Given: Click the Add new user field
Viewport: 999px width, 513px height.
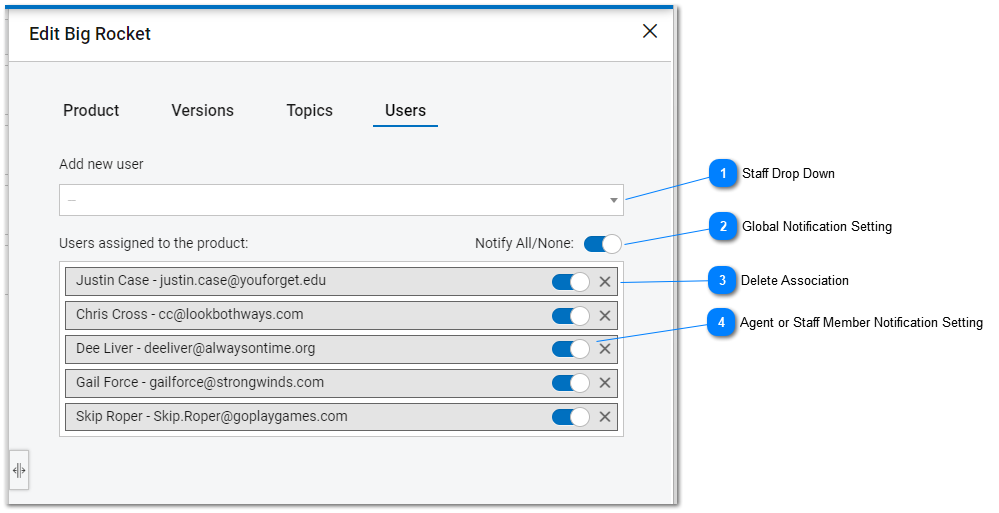Looking at the screenshot, I should pyautogui.click(x=341, y=200).
